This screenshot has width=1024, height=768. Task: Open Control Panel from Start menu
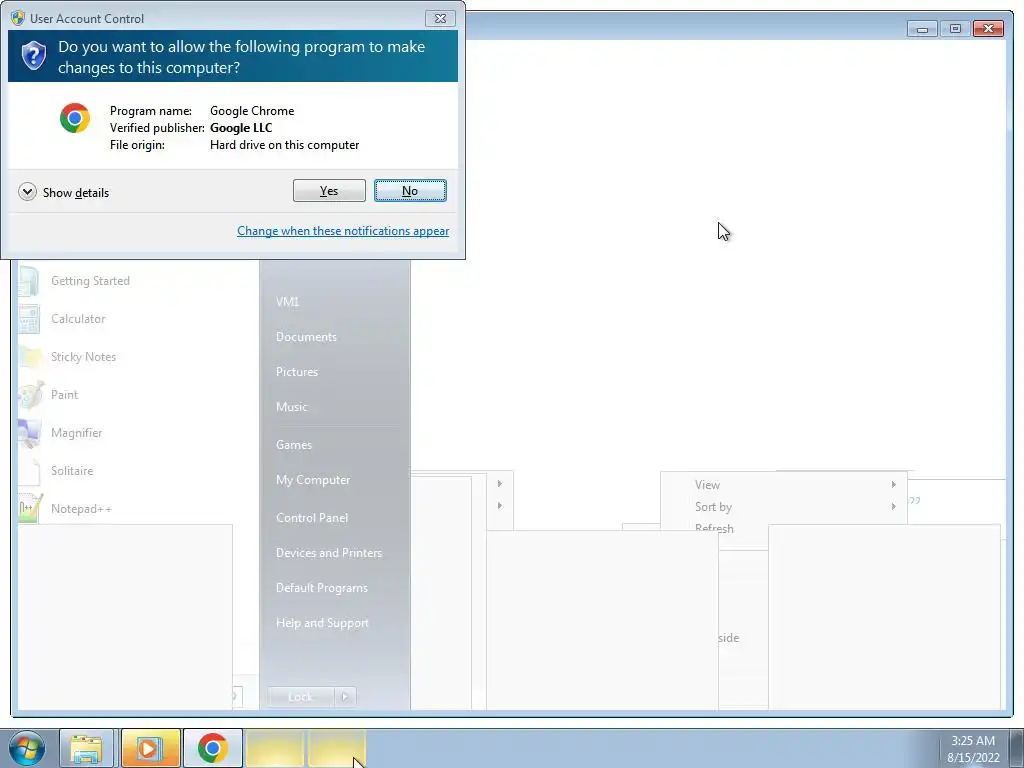[312, 518]
